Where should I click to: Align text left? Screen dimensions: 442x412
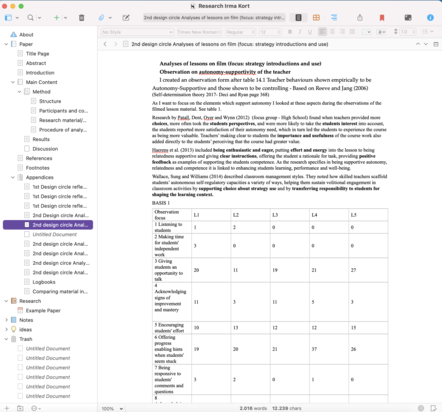tap(322, 32)
